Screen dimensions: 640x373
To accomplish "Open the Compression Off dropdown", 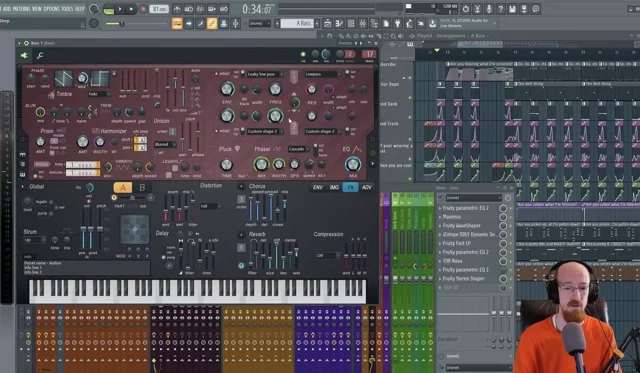I will pyautogui.click(x=328, y=255).
